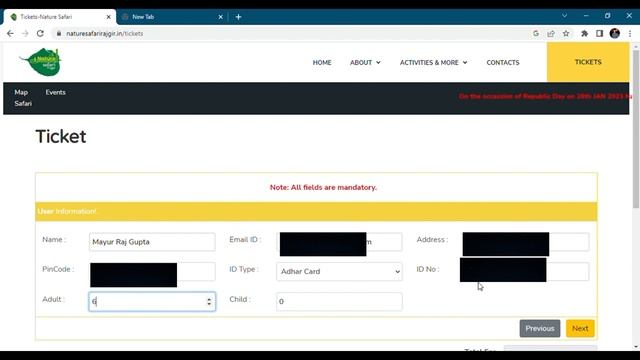Click the Name input field
Image resolution: width=640 pixels, height=360 pixels.
click(152, 242)
